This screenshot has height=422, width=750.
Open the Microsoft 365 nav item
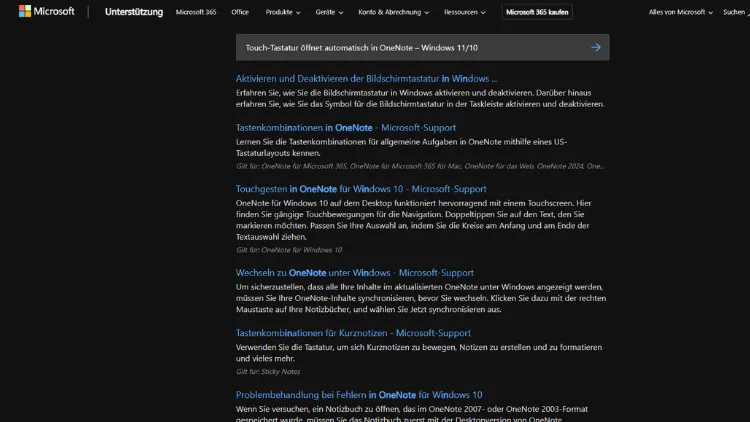point(196,13)
